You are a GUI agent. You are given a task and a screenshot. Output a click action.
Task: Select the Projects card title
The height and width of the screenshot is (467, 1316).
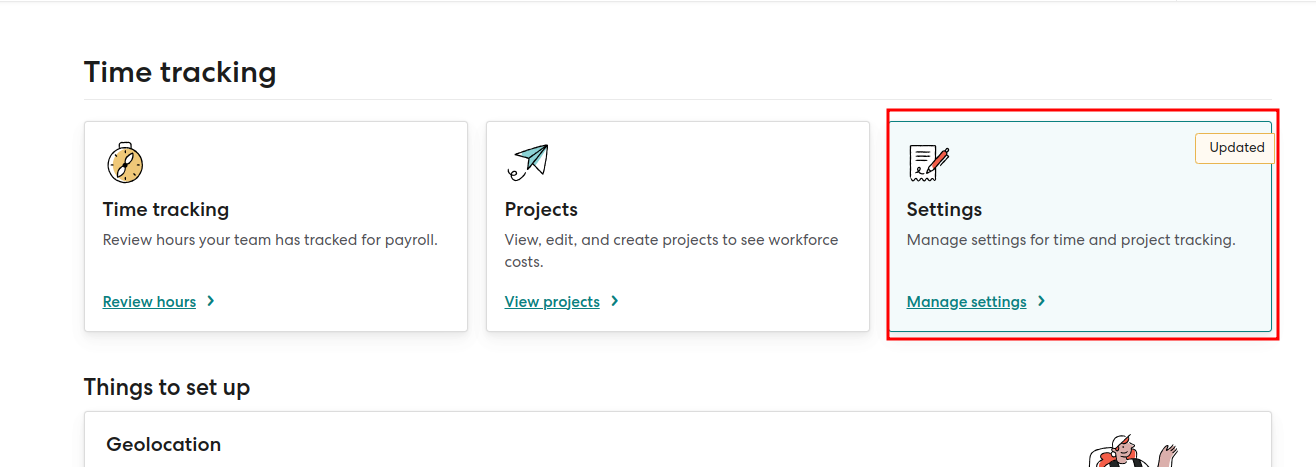pos(541,210)
